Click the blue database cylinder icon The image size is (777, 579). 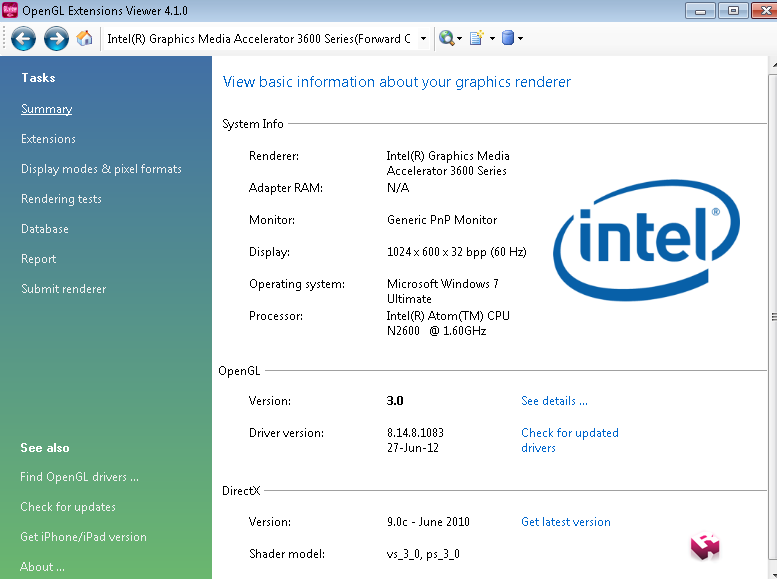pyautogui.click(x=507, y=39)
